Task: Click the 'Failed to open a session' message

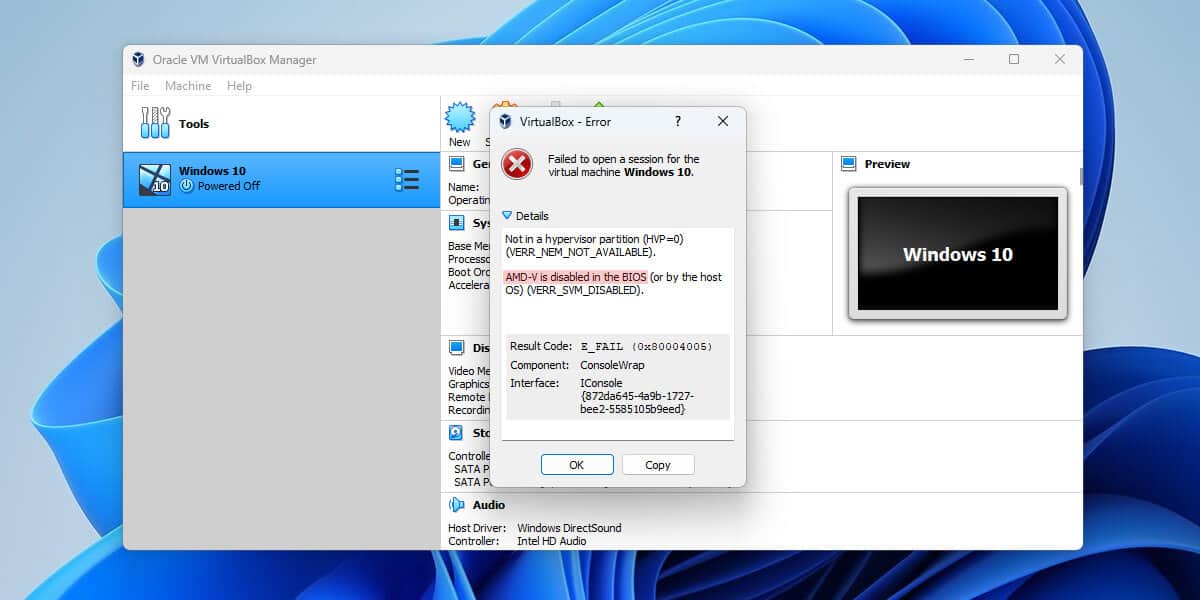Action: (623, 165)
